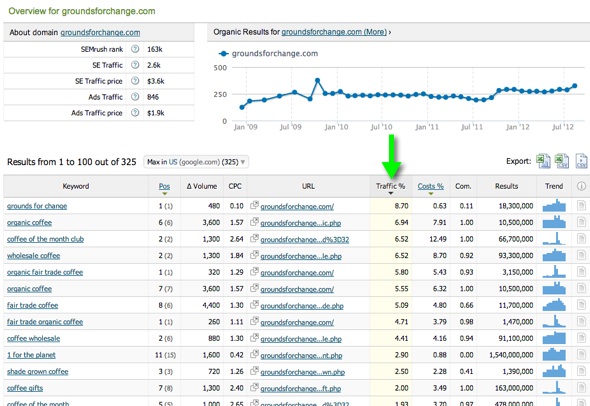Open external link icon for 1 for the planet row
The width and height of the screenshot is (590, 406).
pyautogui.click(x=254, y=354)
